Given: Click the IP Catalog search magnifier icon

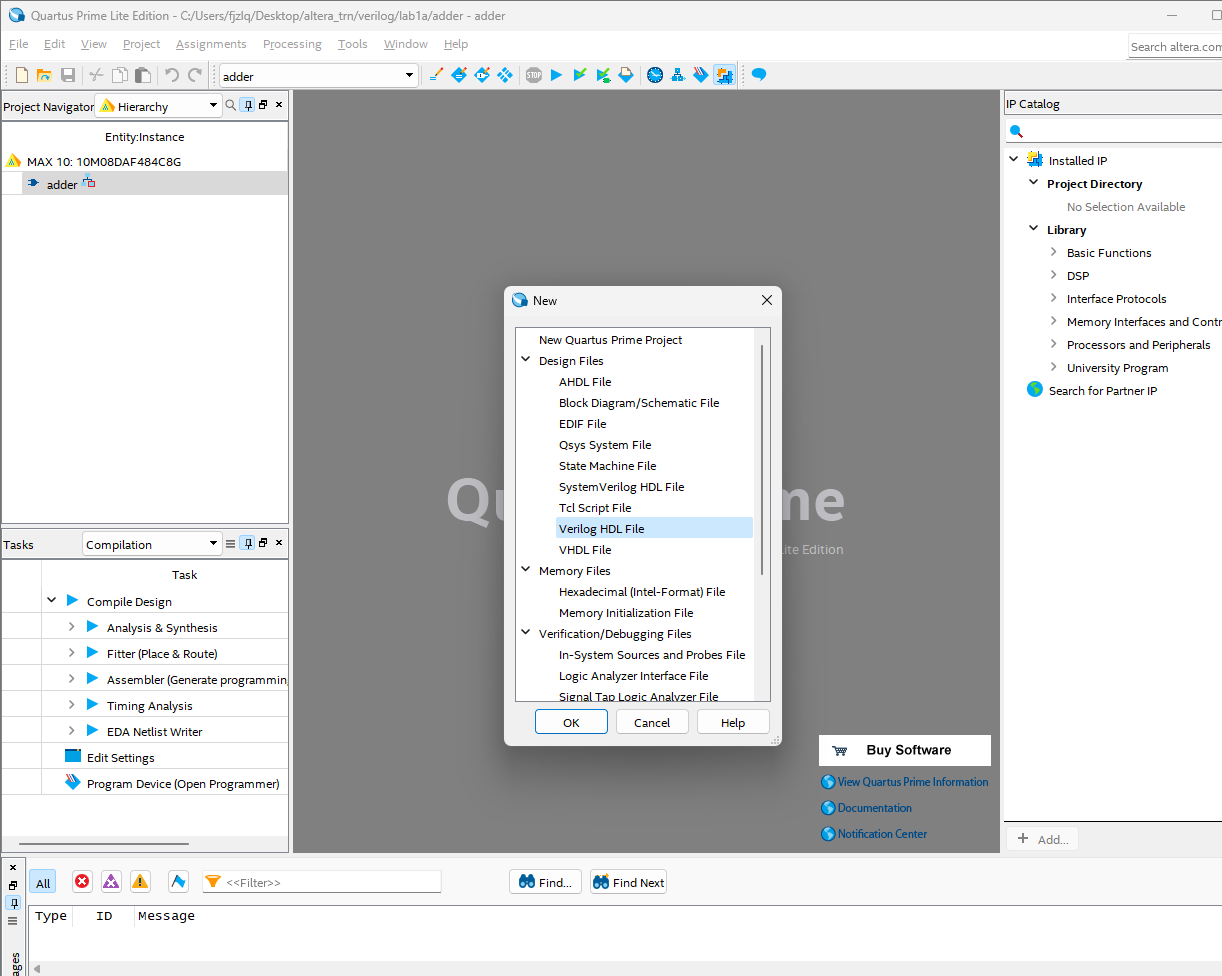Looking at the screenshot, I should coord(1017,131).
